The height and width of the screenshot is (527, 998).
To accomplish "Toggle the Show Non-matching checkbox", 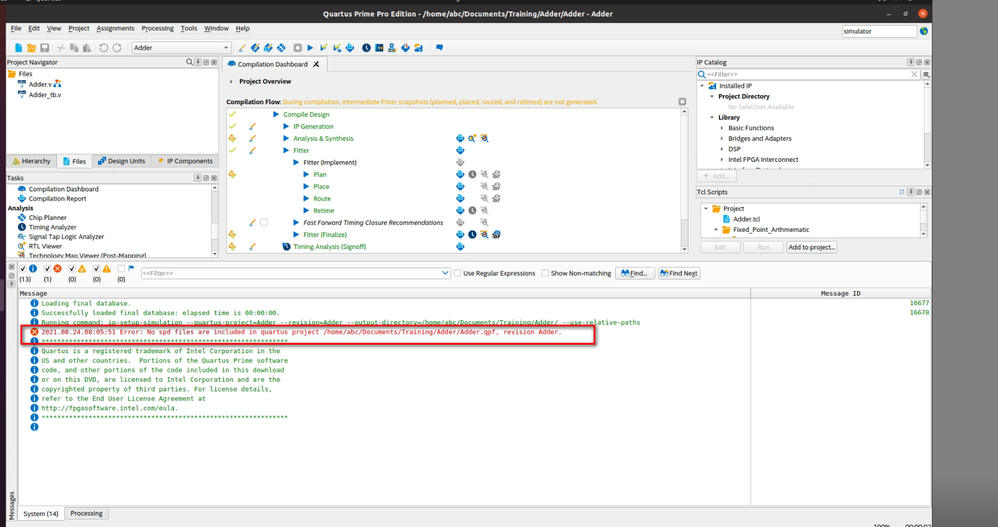I will coord(545,273).
